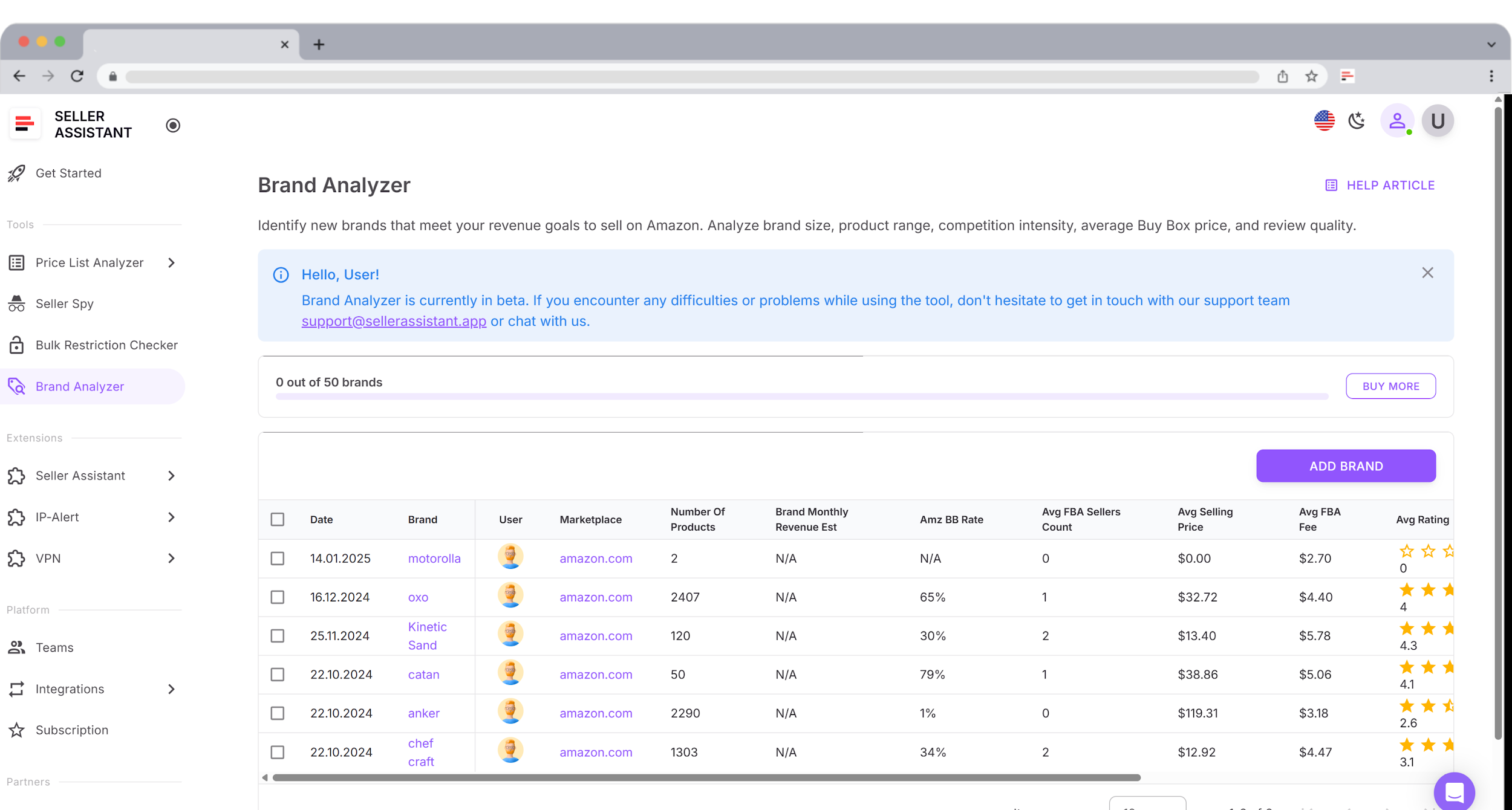Check the checkbox for the catan brand row
This screenshot has height=810, width=1512.
278,675
